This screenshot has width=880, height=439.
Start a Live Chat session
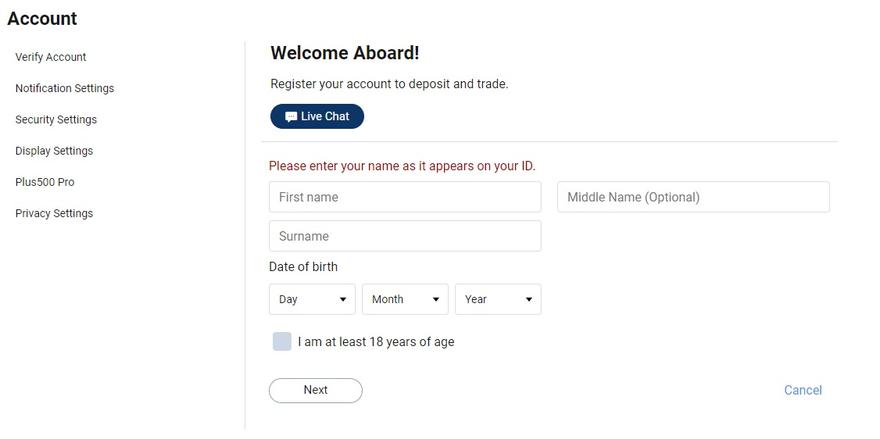317,116
